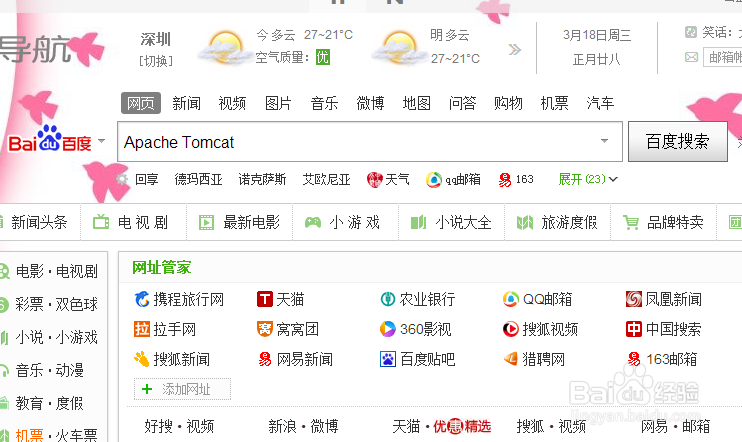Click tomorrow's cloudy weather icon
The image size is (742, 442).
coord(398,48)
